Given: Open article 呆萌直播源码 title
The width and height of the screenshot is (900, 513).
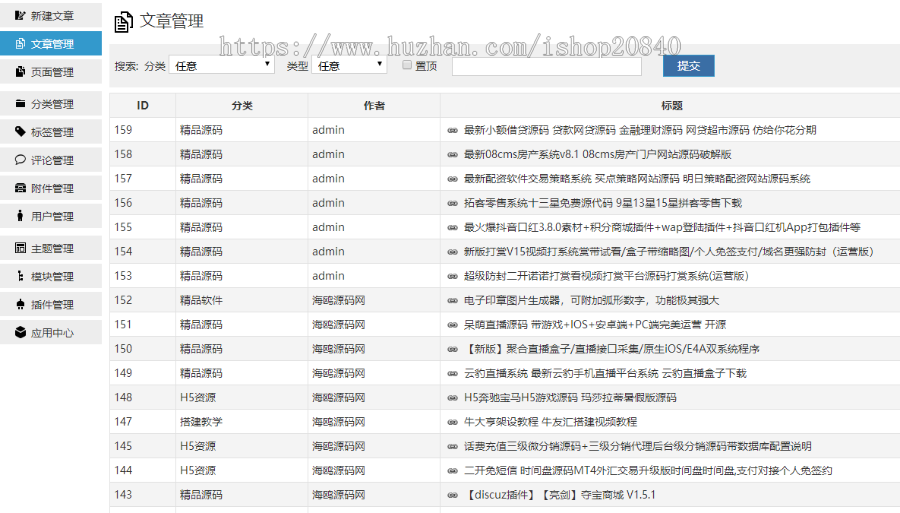Looking at the screenshot, I should click(x=595, y=325).
